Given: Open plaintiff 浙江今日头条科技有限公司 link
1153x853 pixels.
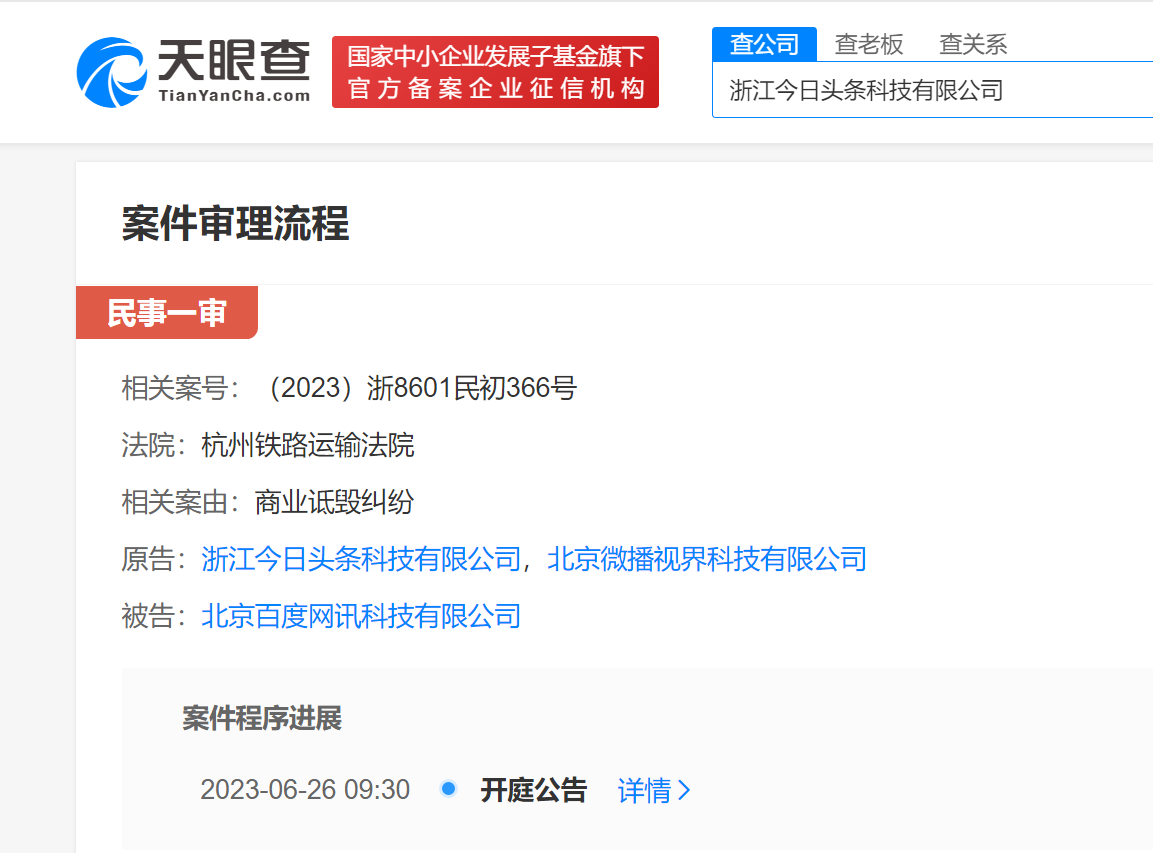Looking at the screenshot, I should pyautogui.click(x=361, y=559).
